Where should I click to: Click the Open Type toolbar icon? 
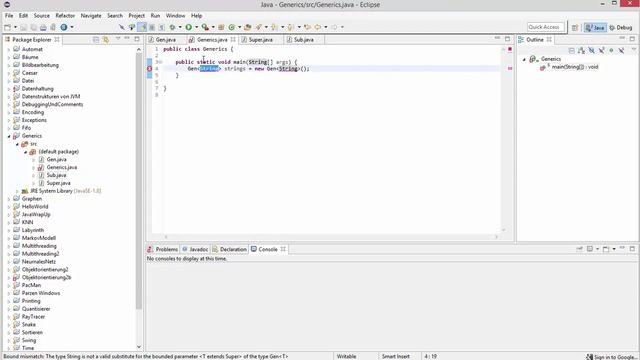247,27
